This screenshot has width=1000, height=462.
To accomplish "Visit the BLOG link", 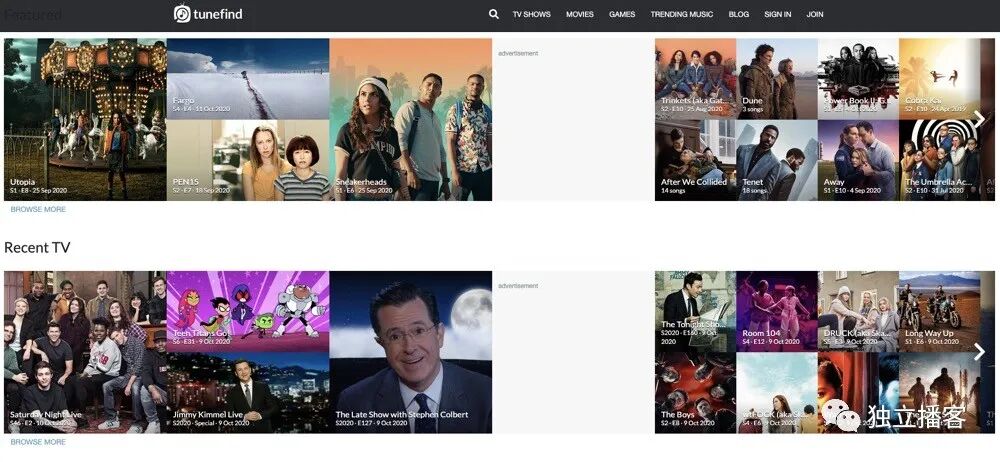I will pyautogui.click(x=739, y=14).
